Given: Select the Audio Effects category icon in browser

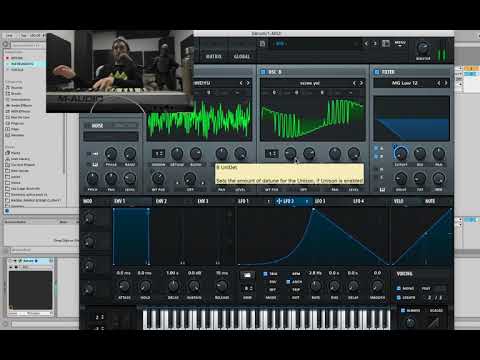Looking at the screenshot, I should [x=8, y=105].
